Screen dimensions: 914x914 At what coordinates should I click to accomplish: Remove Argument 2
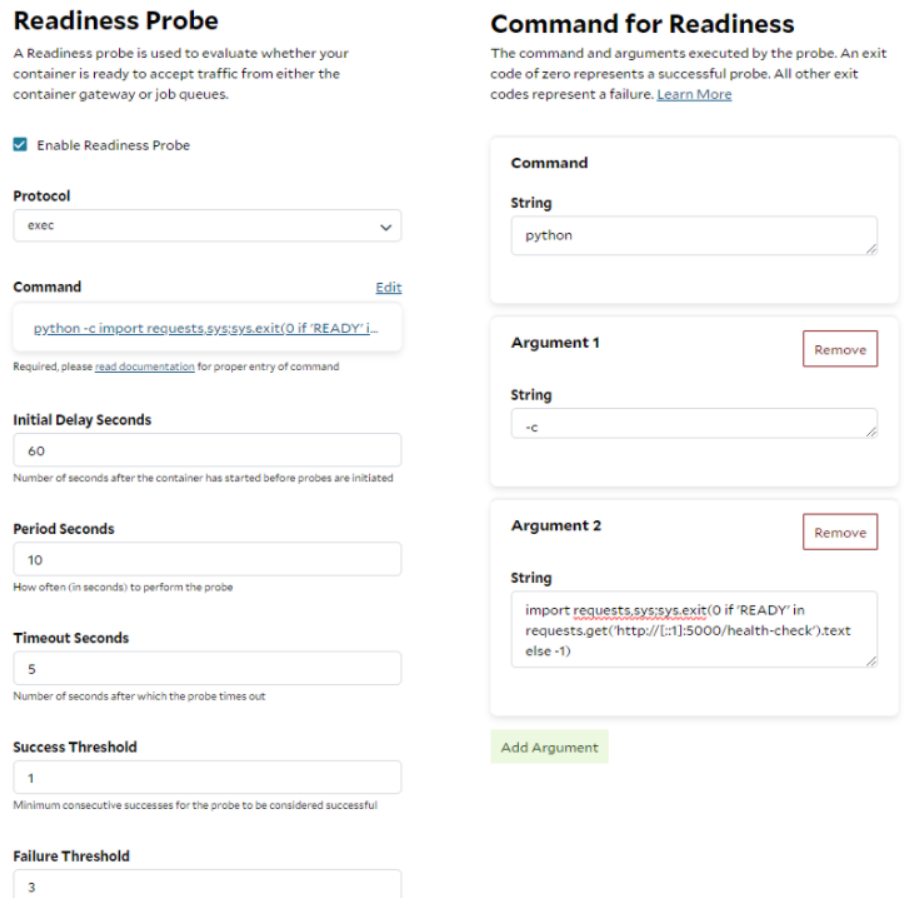pos(840,532)
